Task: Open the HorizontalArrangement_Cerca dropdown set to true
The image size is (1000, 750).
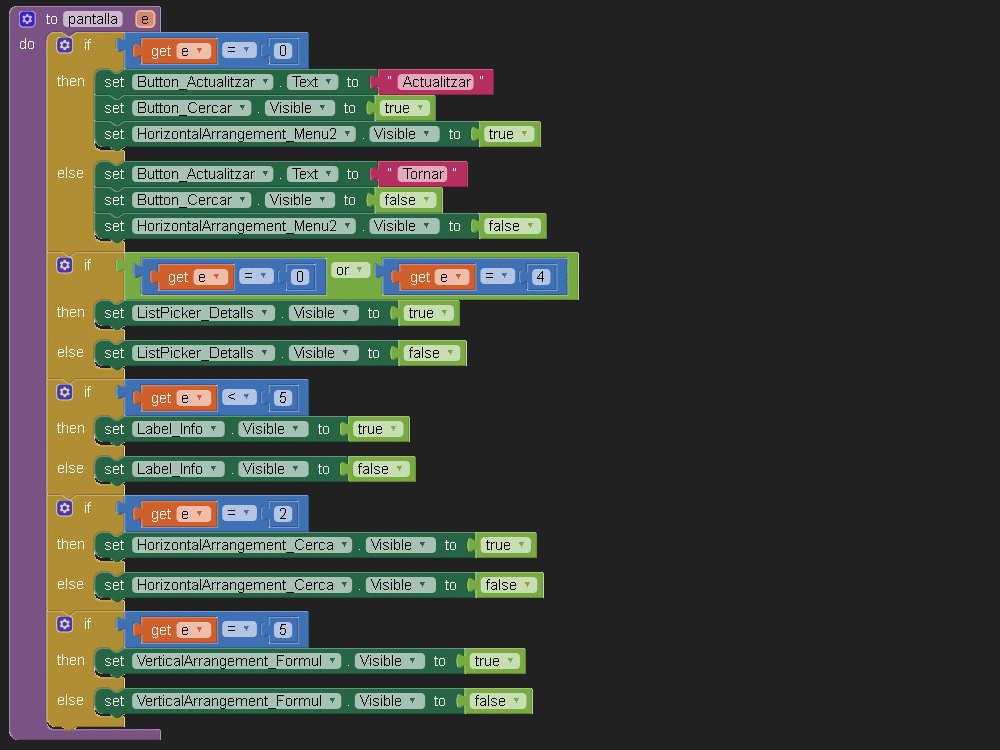Action: [242, 545]
